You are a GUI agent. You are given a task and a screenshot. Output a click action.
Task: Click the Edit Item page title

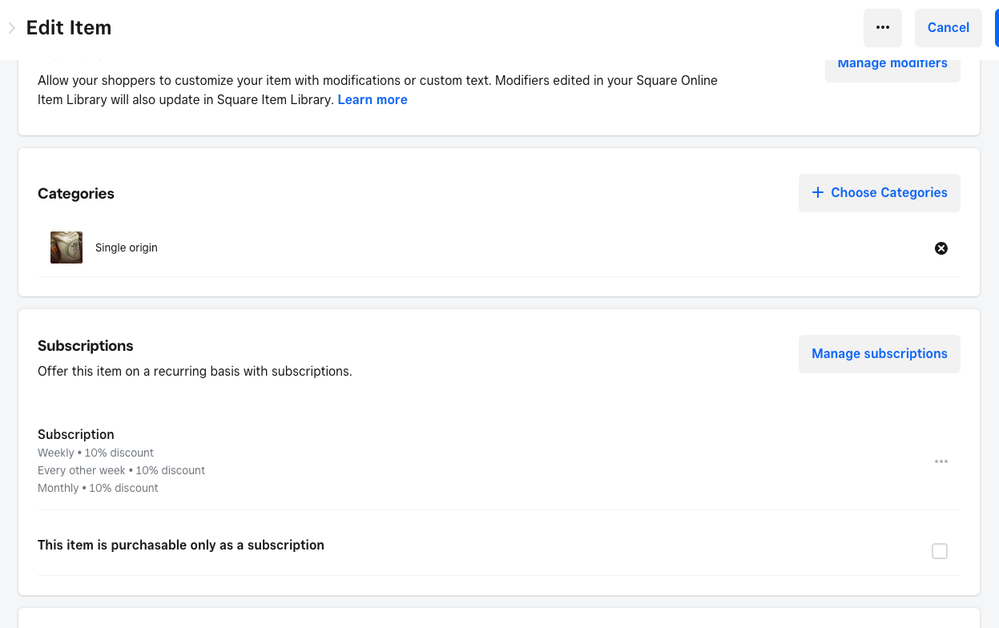click(69, 28)
